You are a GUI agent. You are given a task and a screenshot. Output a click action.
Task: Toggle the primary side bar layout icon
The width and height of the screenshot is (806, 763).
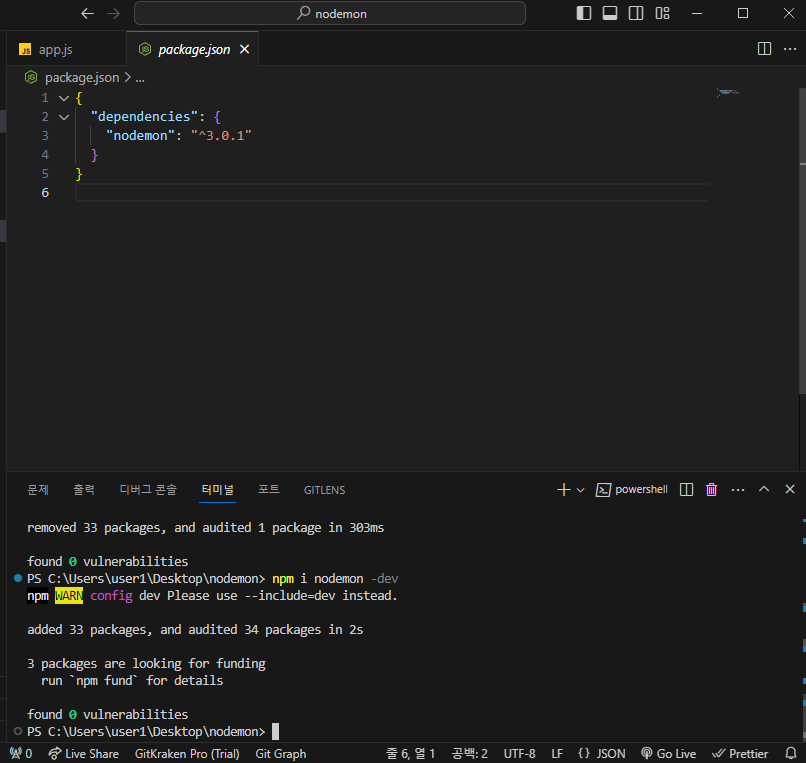coord(583,13)
